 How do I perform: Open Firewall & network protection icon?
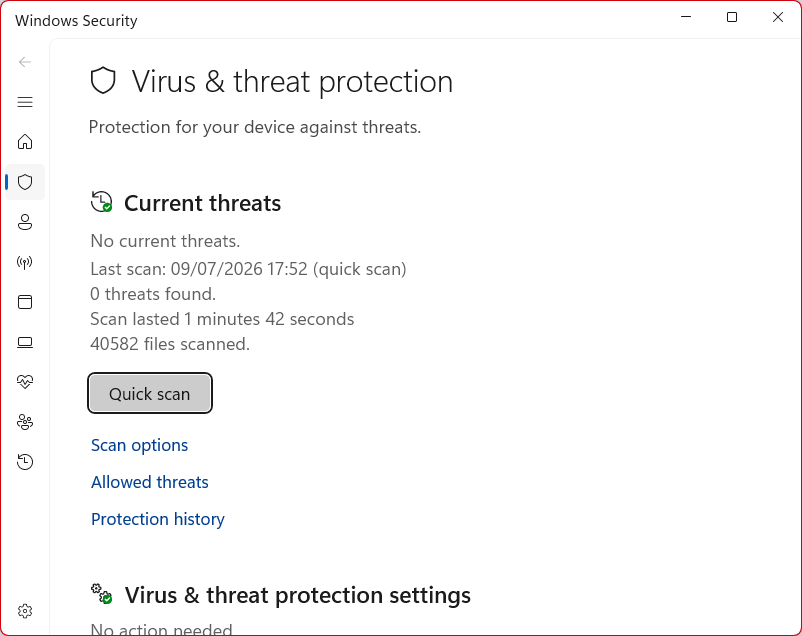pyautogui.click(x=25, y=262)
